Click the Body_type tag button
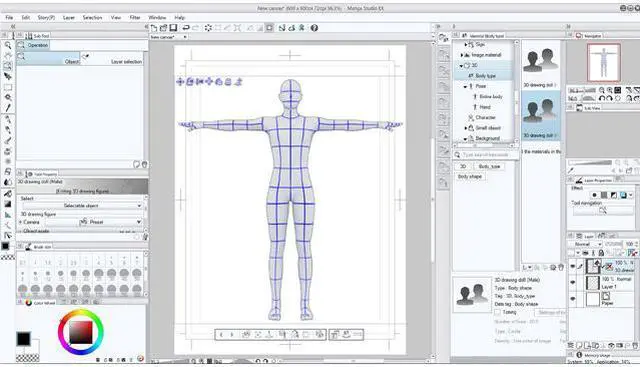This screenshot has width=640, height=367. click(x=489, y=167)
